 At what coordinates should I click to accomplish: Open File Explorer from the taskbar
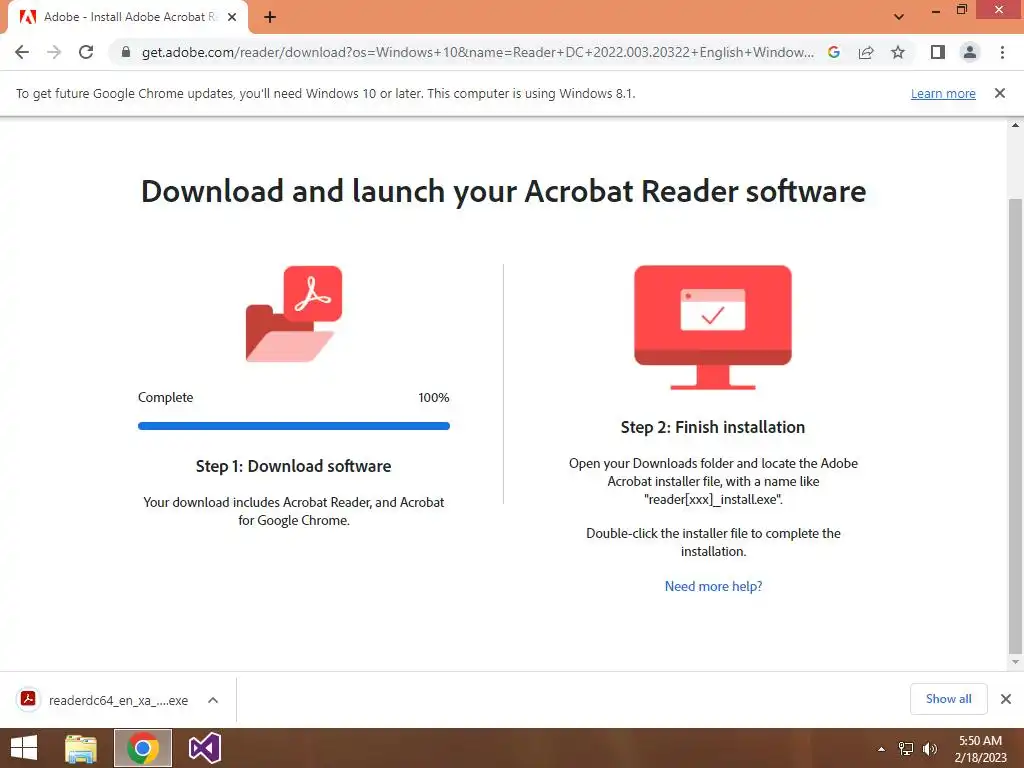(81, 748)
